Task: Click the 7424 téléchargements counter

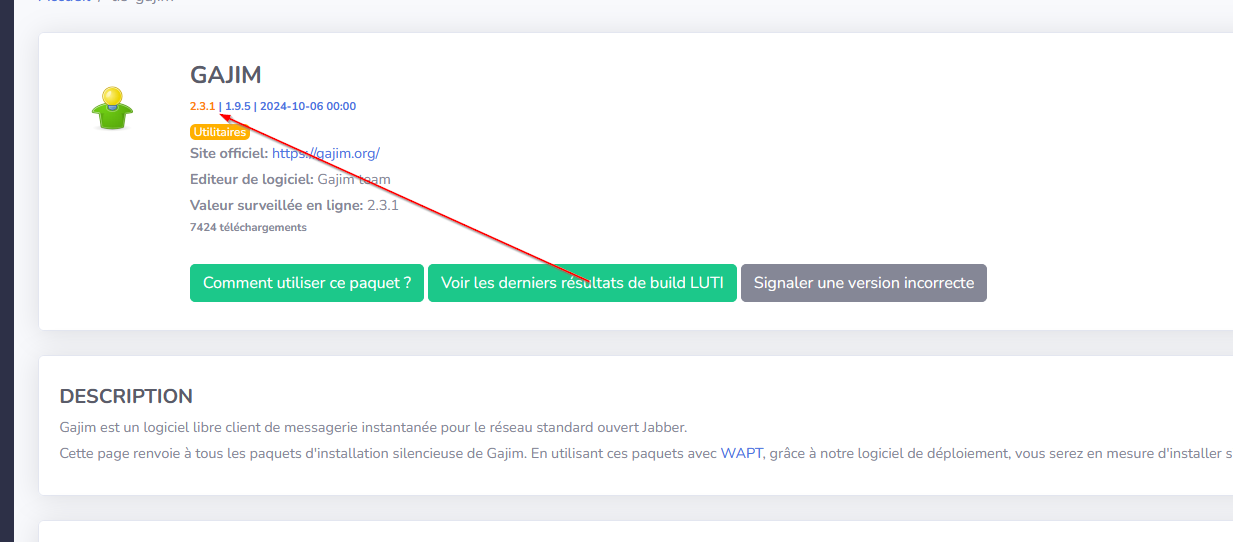Action: 248,227
